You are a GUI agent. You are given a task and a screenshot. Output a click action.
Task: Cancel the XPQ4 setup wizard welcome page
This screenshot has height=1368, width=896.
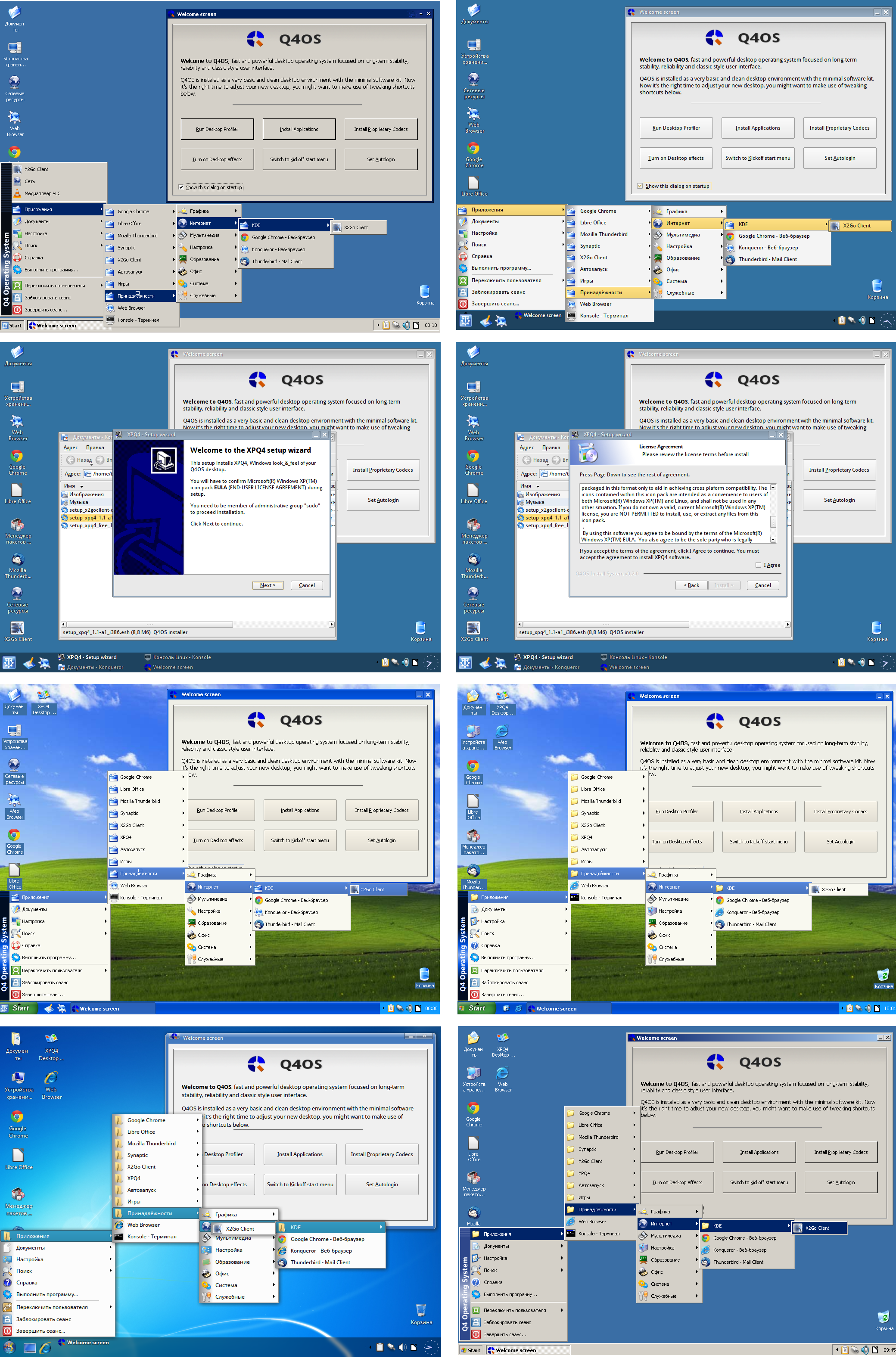coord(307,585)
